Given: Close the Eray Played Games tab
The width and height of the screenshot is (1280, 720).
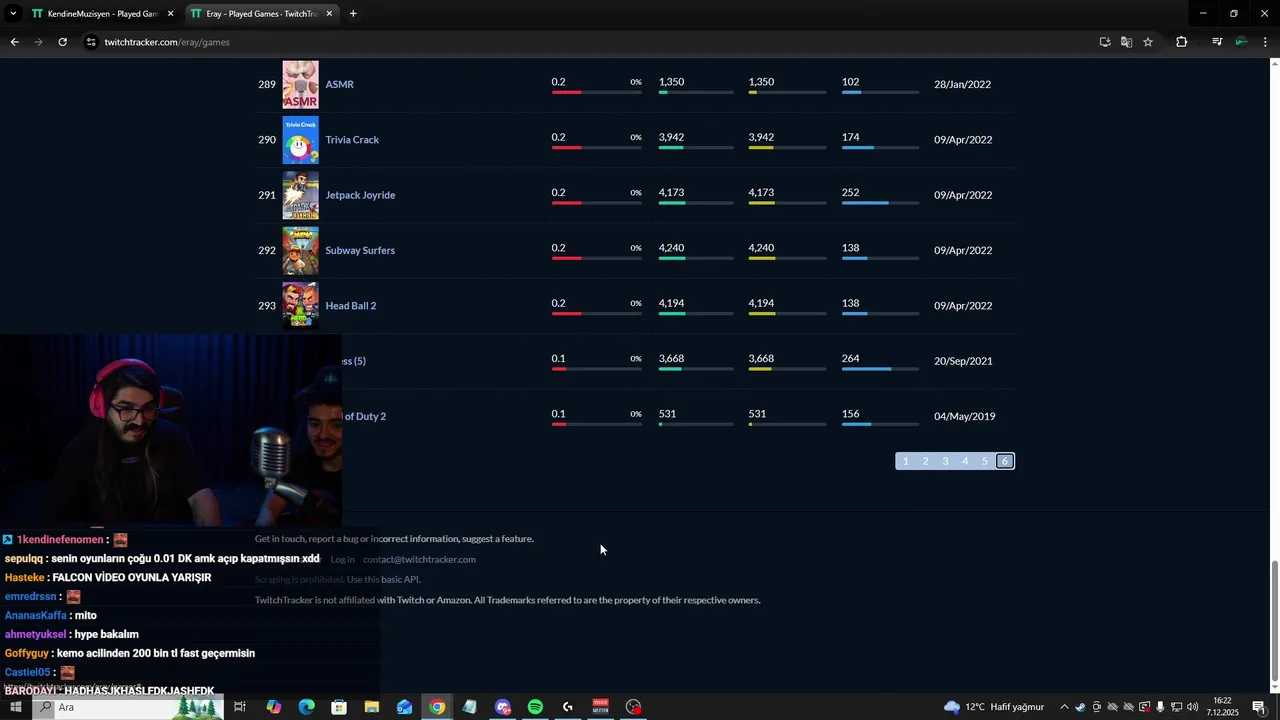Looking at the screenshot, I should point(329,14).
